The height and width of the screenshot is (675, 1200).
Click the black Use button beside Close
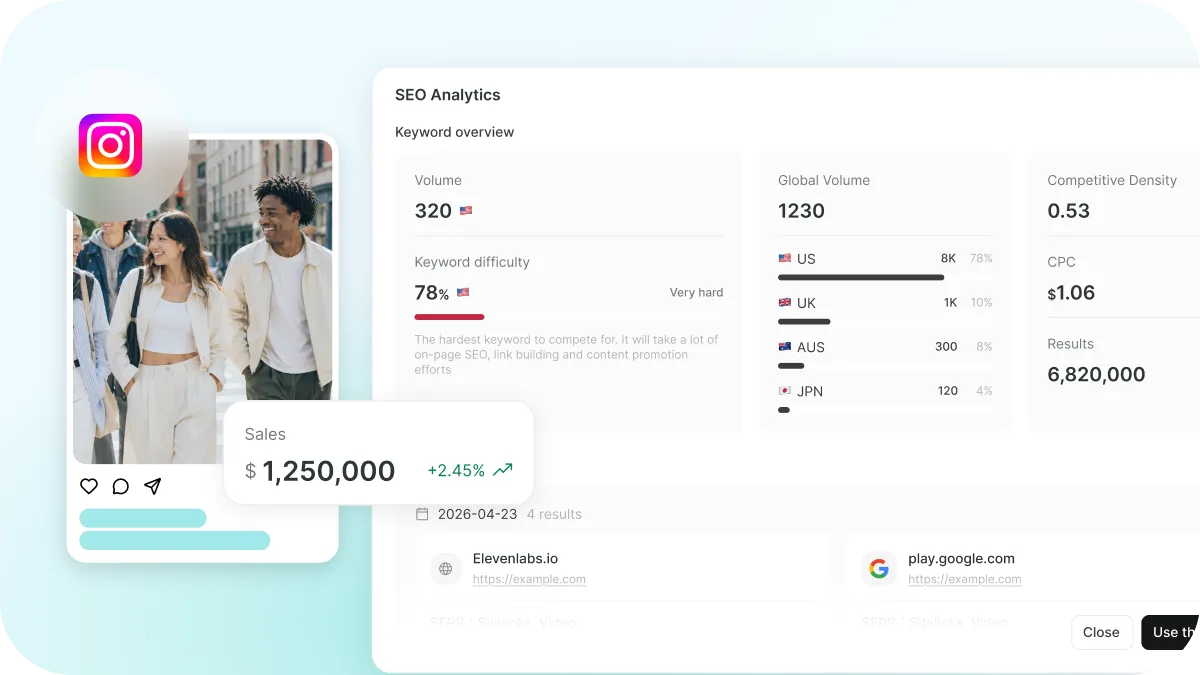1170,632
